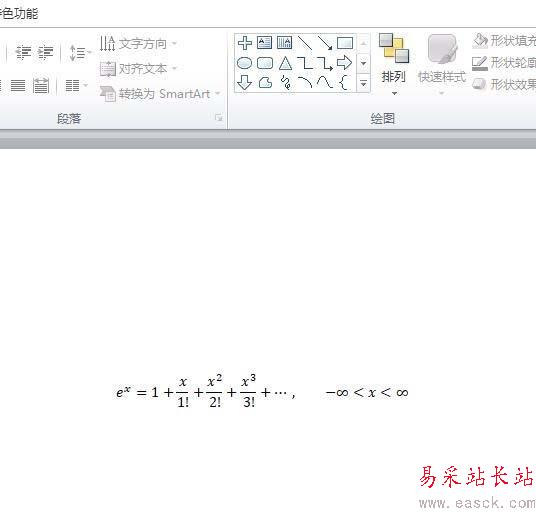This screenshot has width=536, height=518.
Task: Expand the full shapes gallery
Action: (x=363, y=83)
